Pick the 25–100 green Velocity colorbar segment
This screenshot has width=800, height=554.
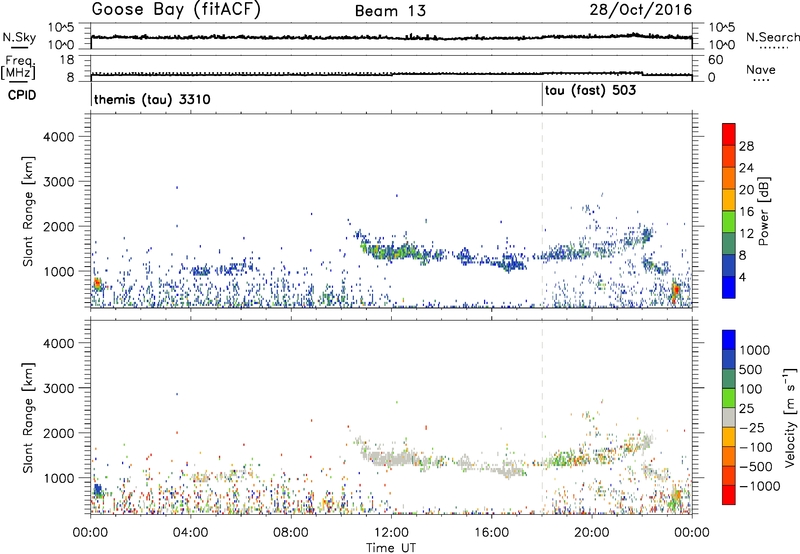[x=729, y=399]
